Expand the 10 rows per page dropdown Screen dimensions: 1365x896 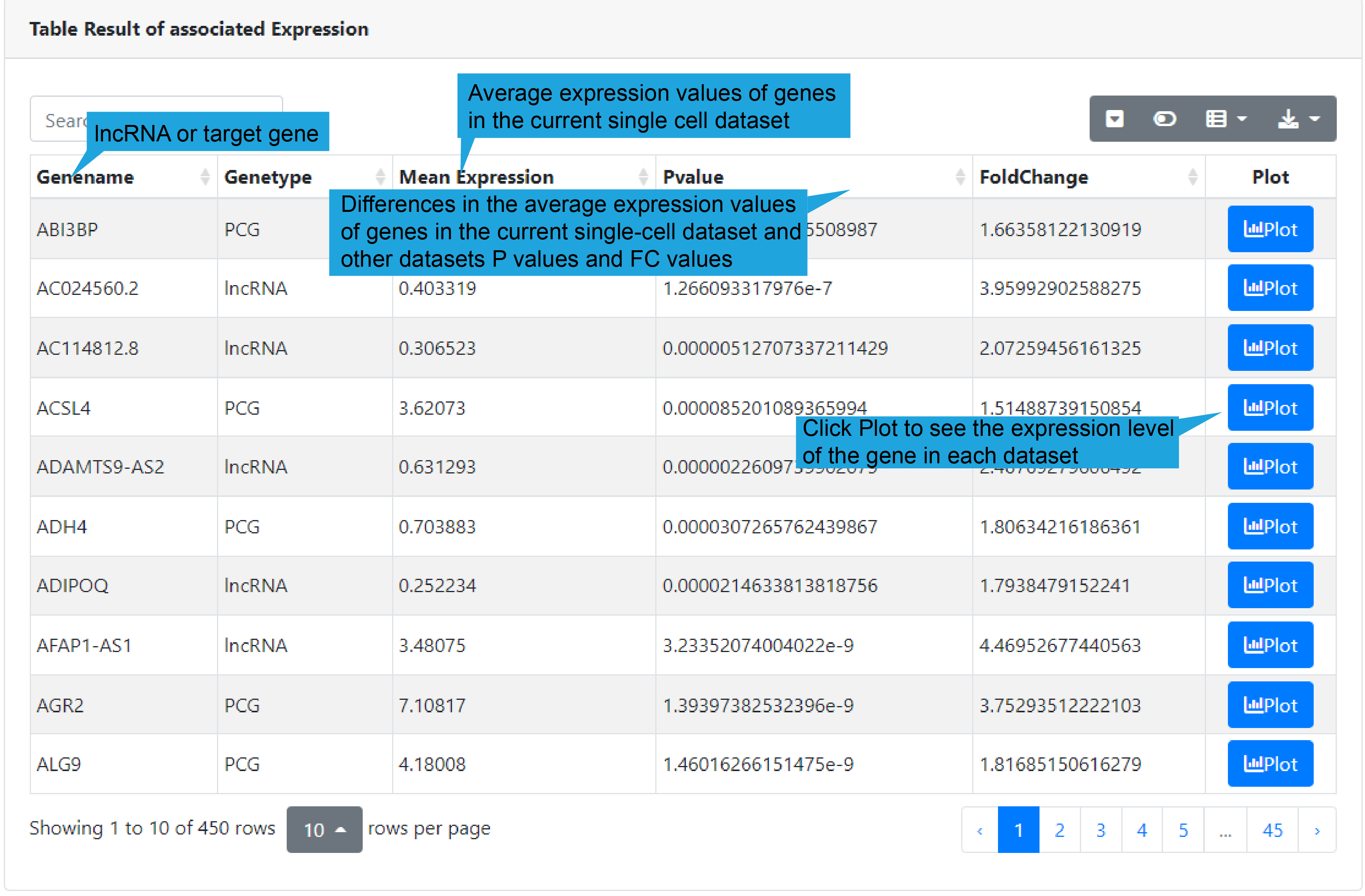pos(324,829)
